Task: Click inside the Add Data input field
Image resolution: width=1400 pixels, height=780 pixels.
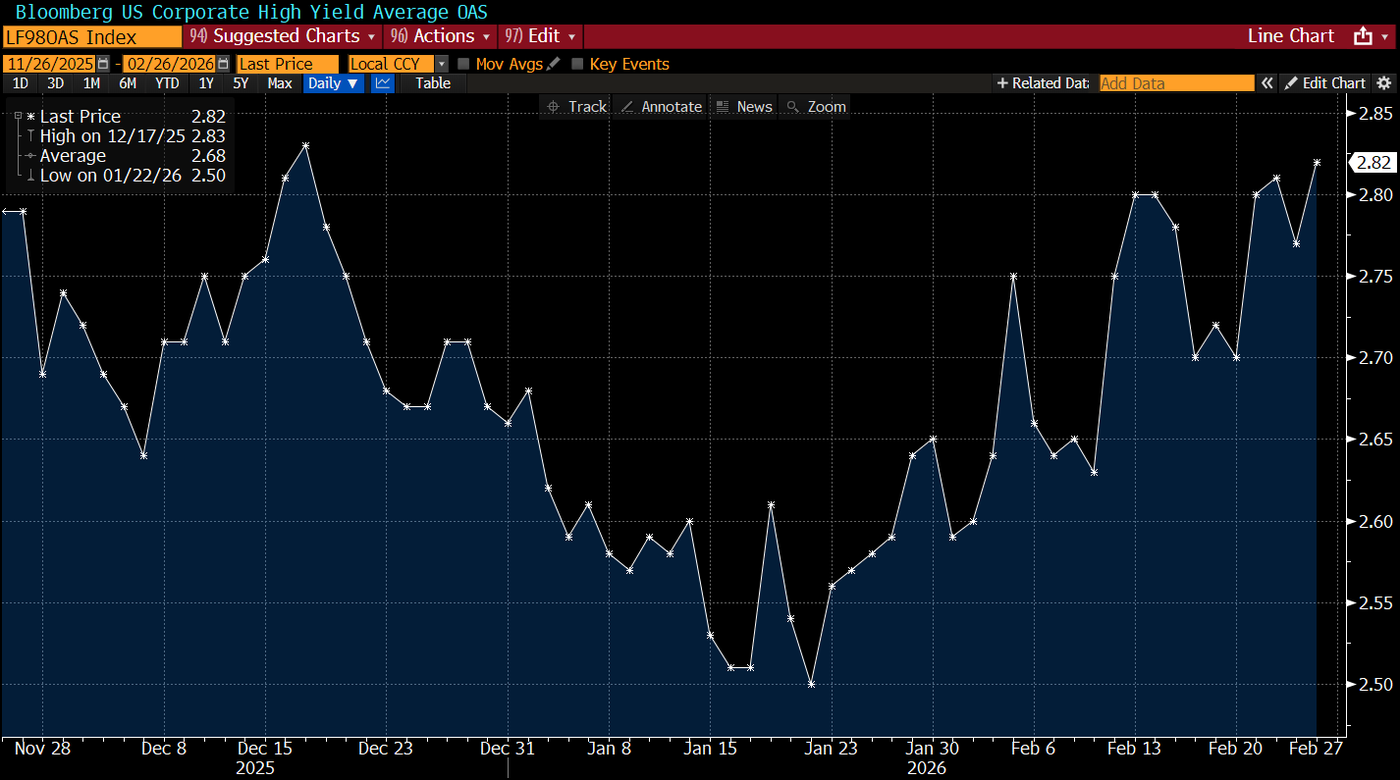Action: pos(1176,84)
